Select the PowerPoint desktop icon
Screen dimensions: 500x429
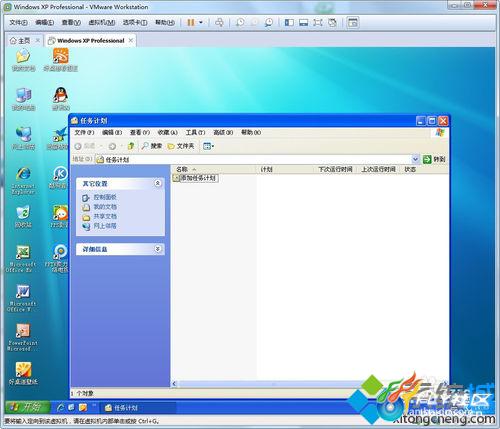click(x=23, y=337)
